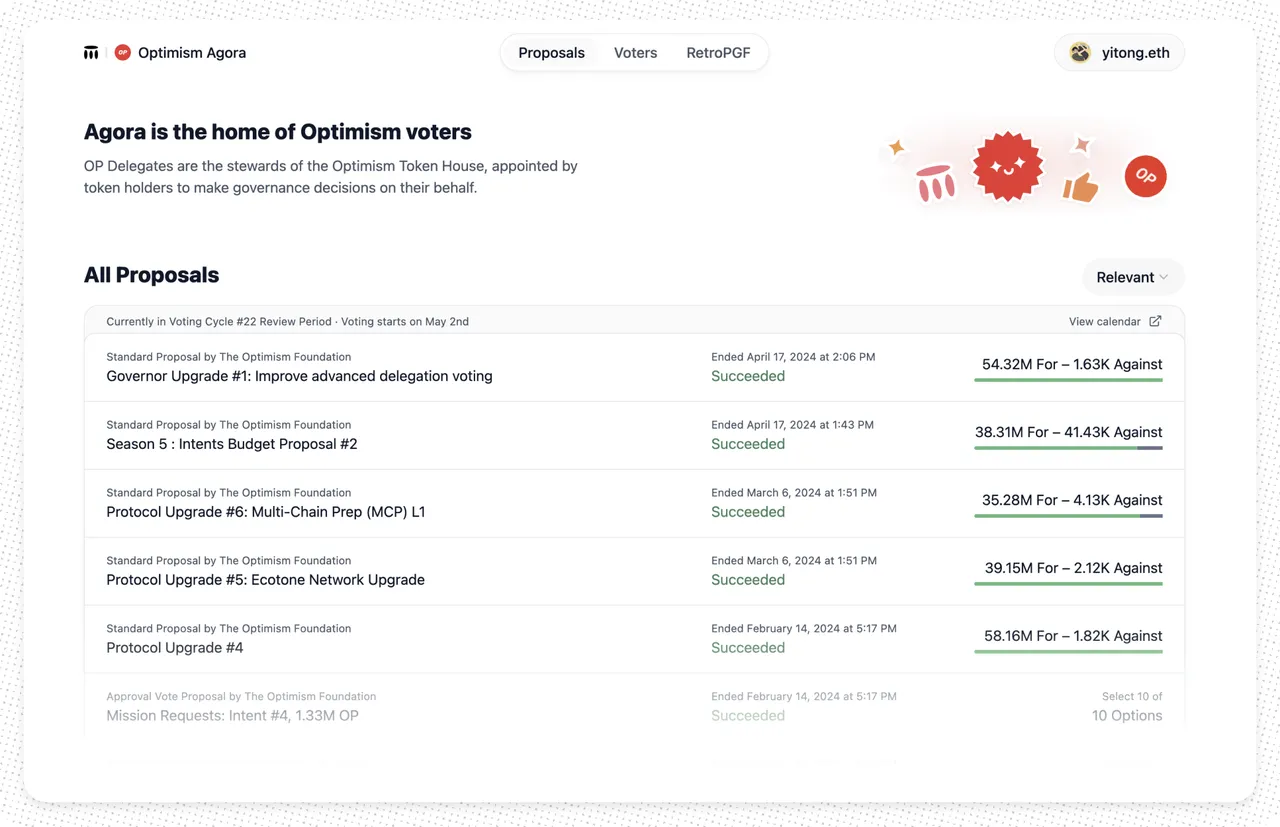Click the All Proposals heading
This screenshot has width=1280, height=827.
coord(151,275)
